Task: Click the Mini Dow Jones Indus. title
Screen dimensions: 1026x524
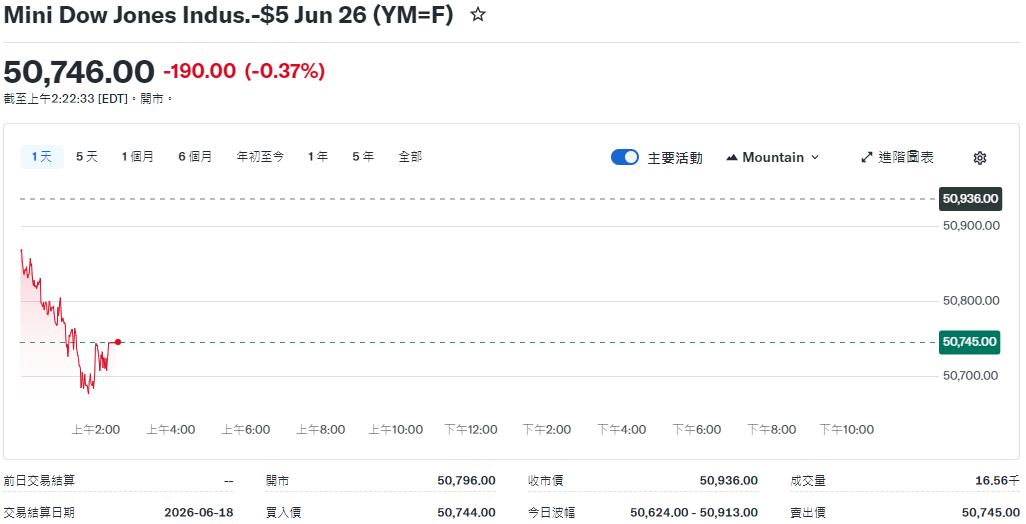Action: coord(228,14)
